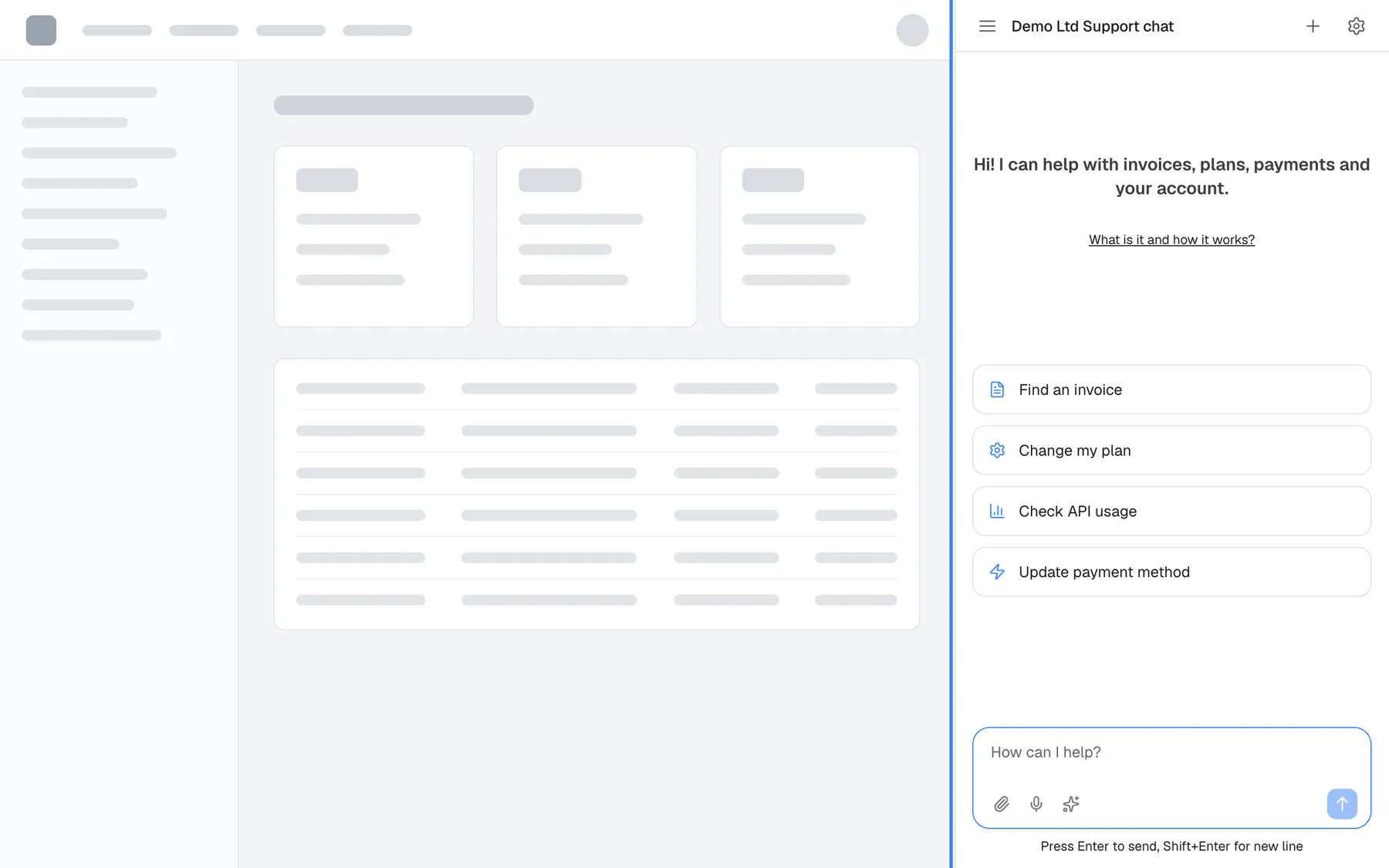
Task: Click the app logo square in header
Action: (41, 30)
